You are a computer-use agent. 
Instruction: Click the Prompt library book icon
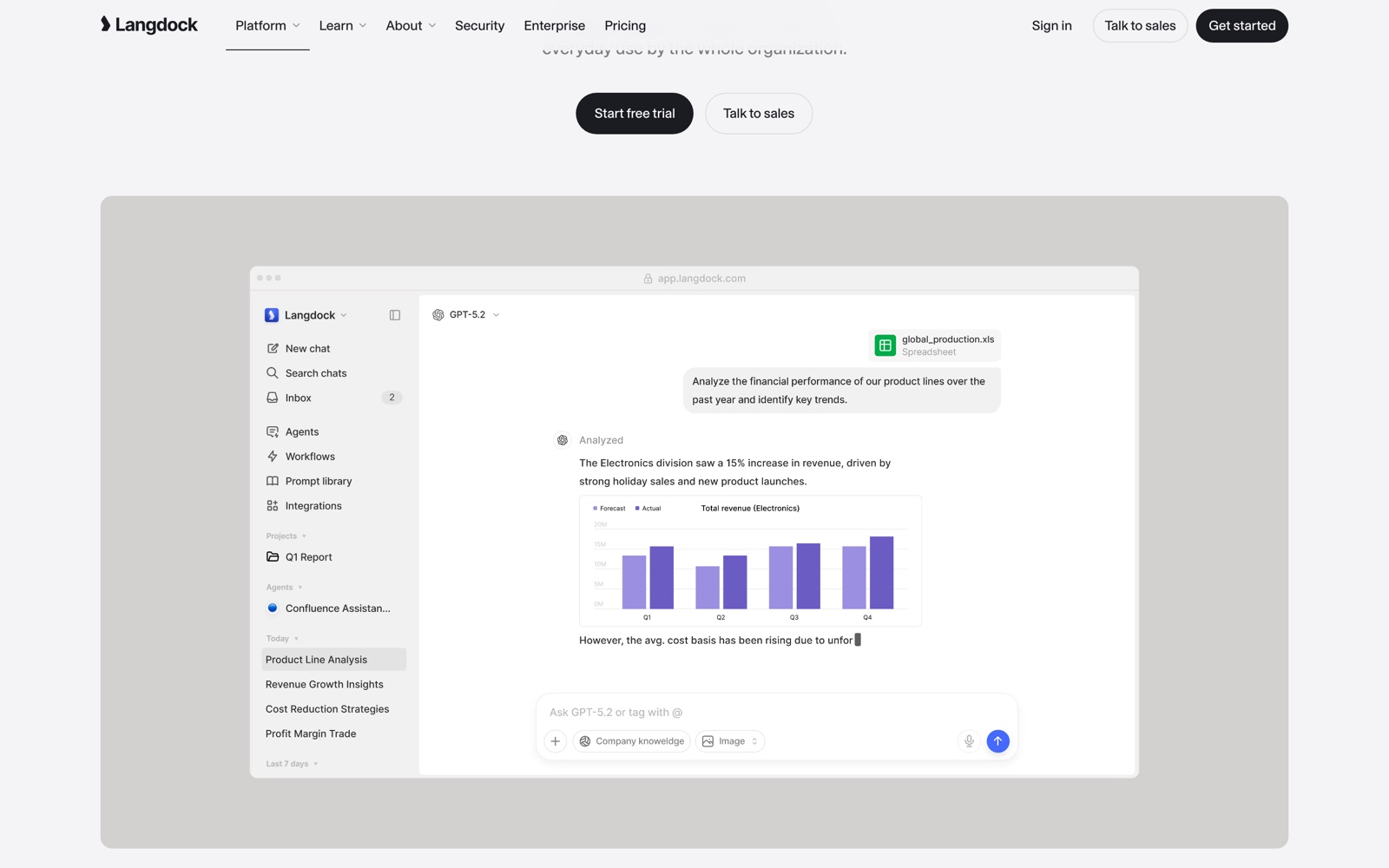click(273, 481)
